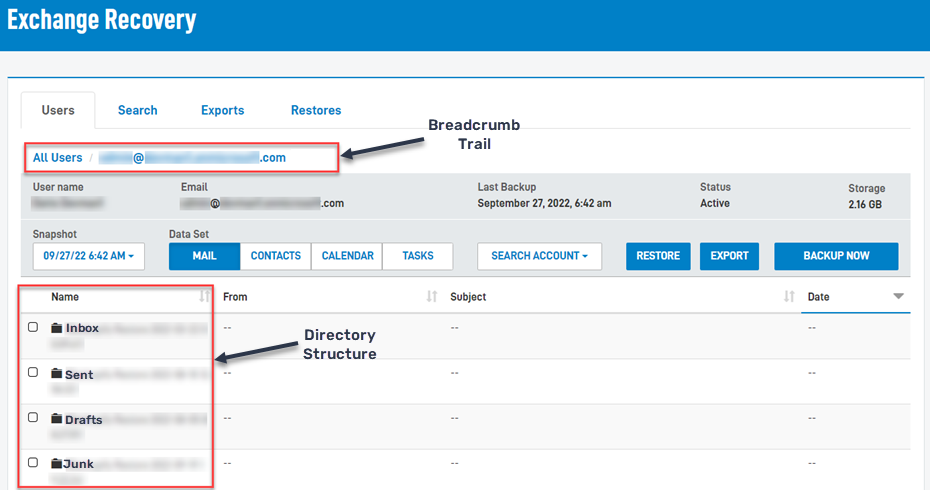
Task: Click the user email breadcrumb link
Action: 192,158
